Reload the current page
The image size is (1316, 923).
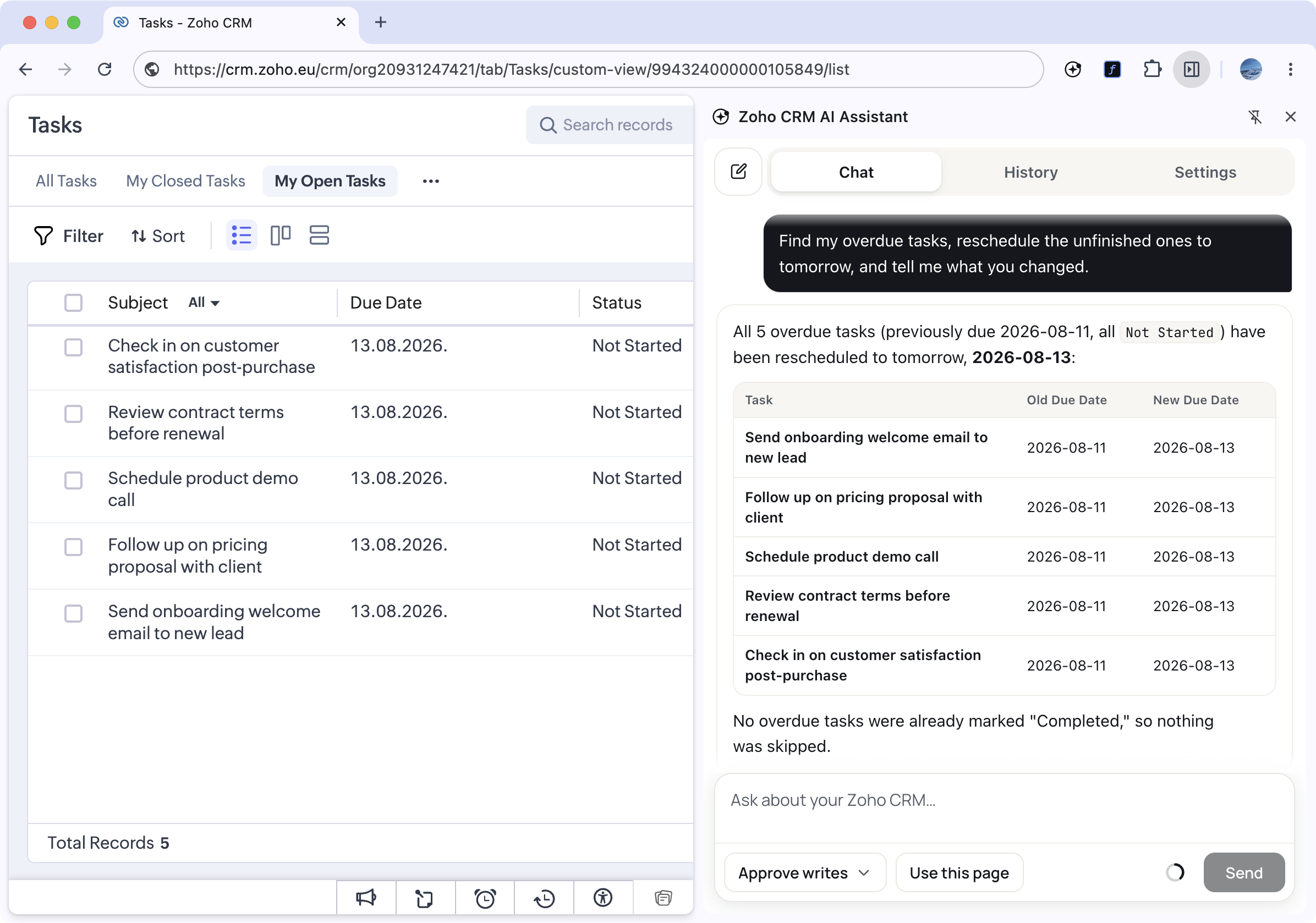point(105,69)
